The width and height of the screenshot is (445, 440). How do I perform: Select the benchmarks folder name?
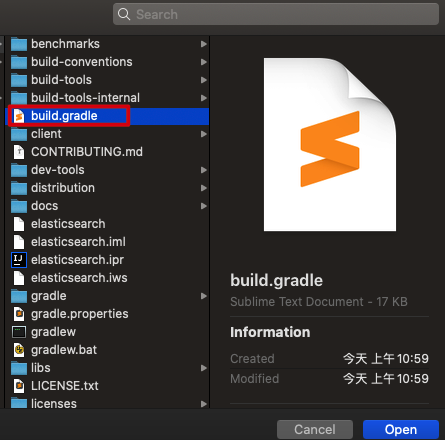(x=65, y=44)
